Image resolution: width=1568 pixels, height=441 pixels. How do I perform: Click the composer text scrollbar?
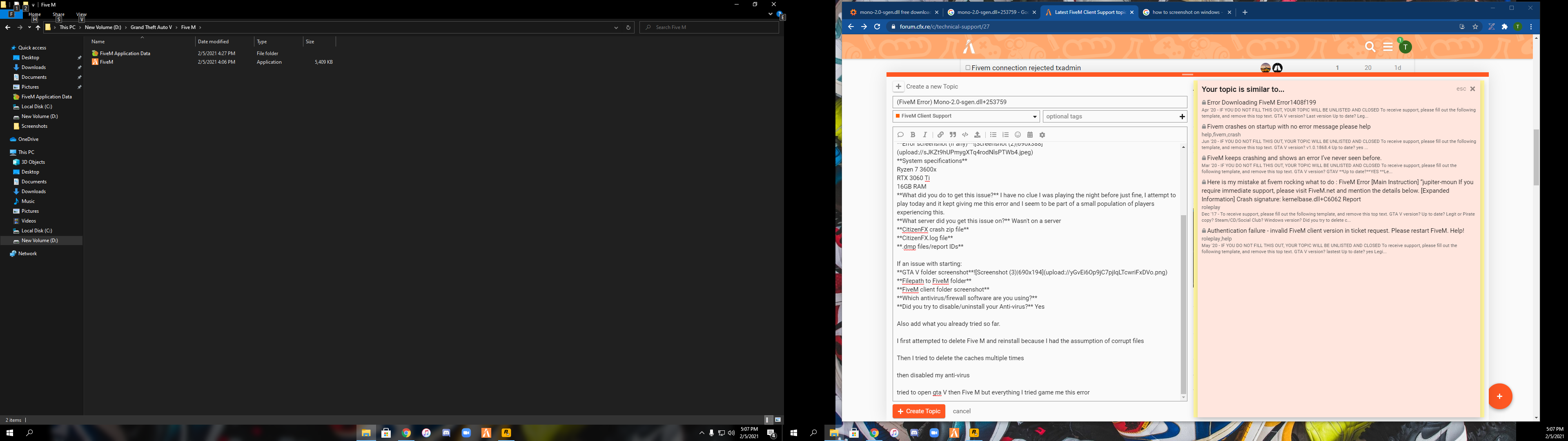click(1183, 304)
